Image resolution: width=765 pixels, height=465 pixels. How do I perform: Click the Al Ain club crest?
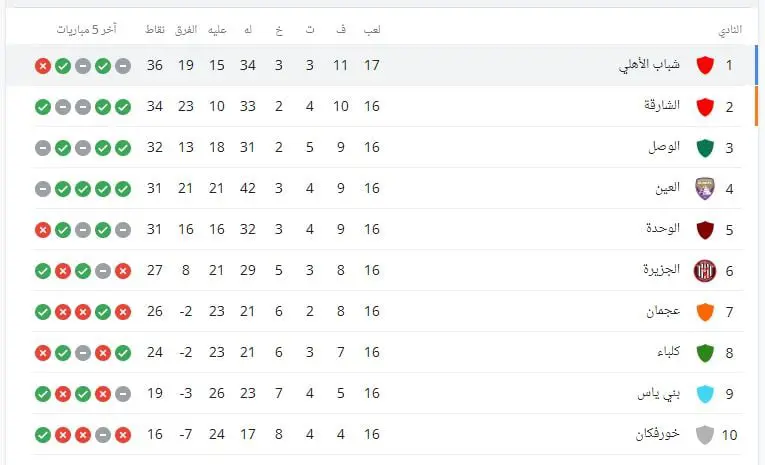point(705,188)
